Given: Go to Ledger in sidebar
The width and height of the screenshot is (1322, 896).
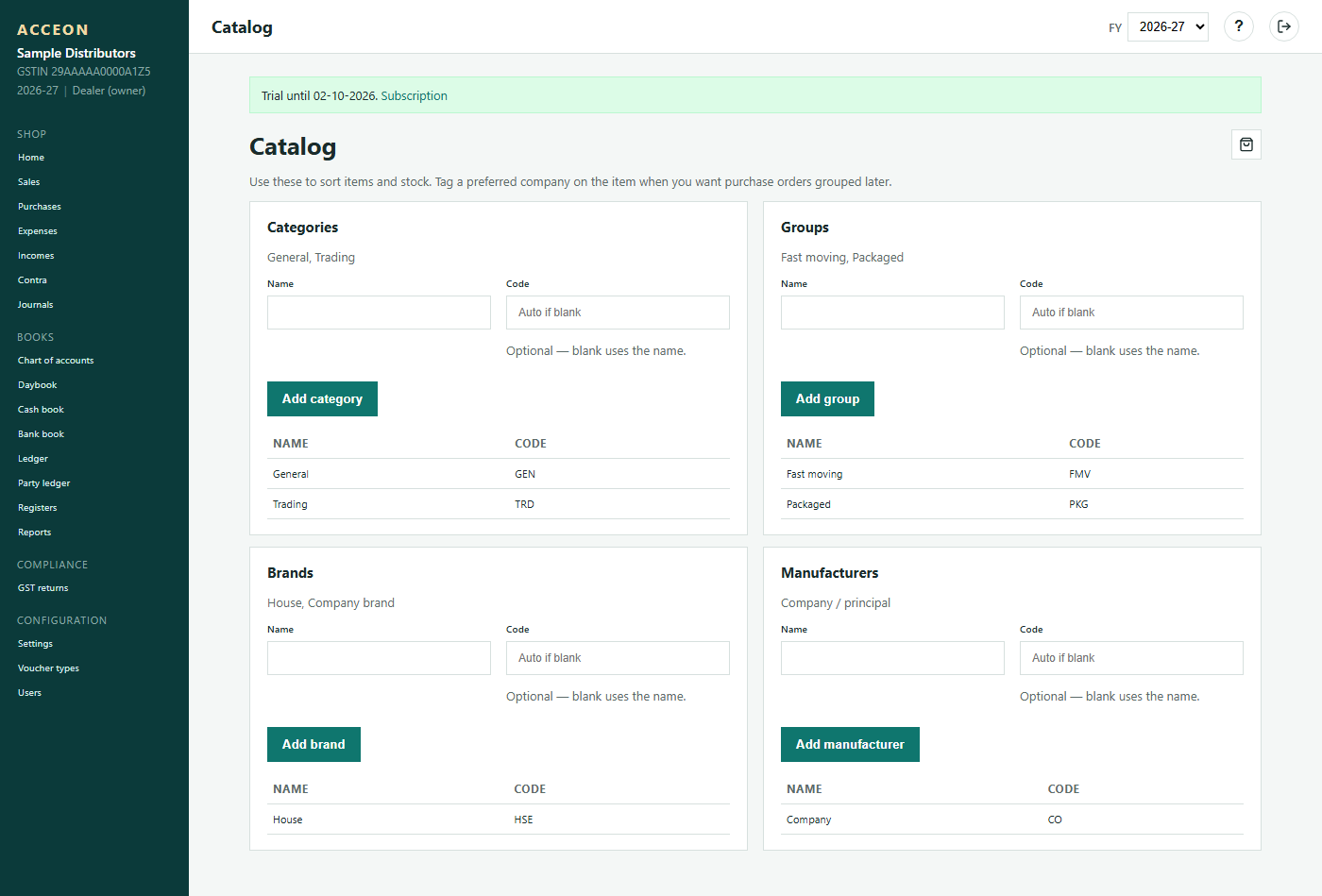Looking at the screenshot, I should tap(33, 459).
